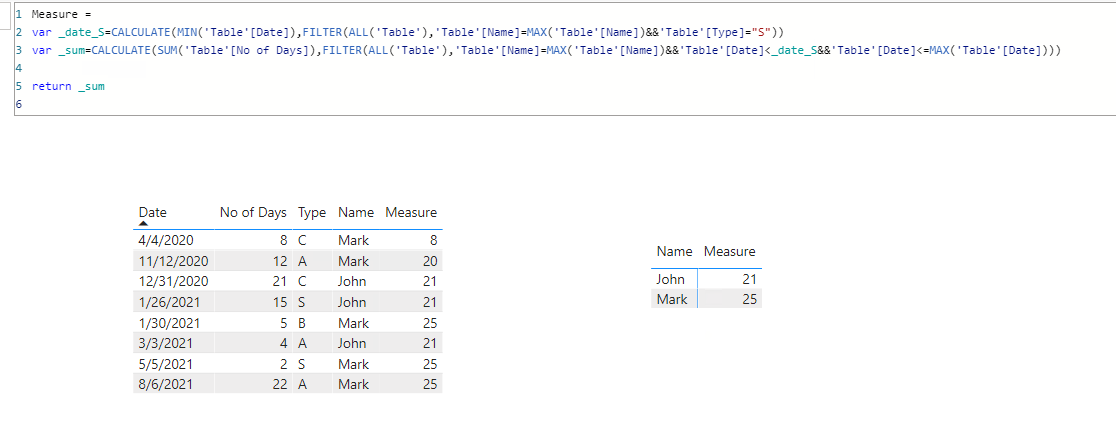Click the 'return _sum' line in formula editor
The image size is (1116, 435).
68,86
